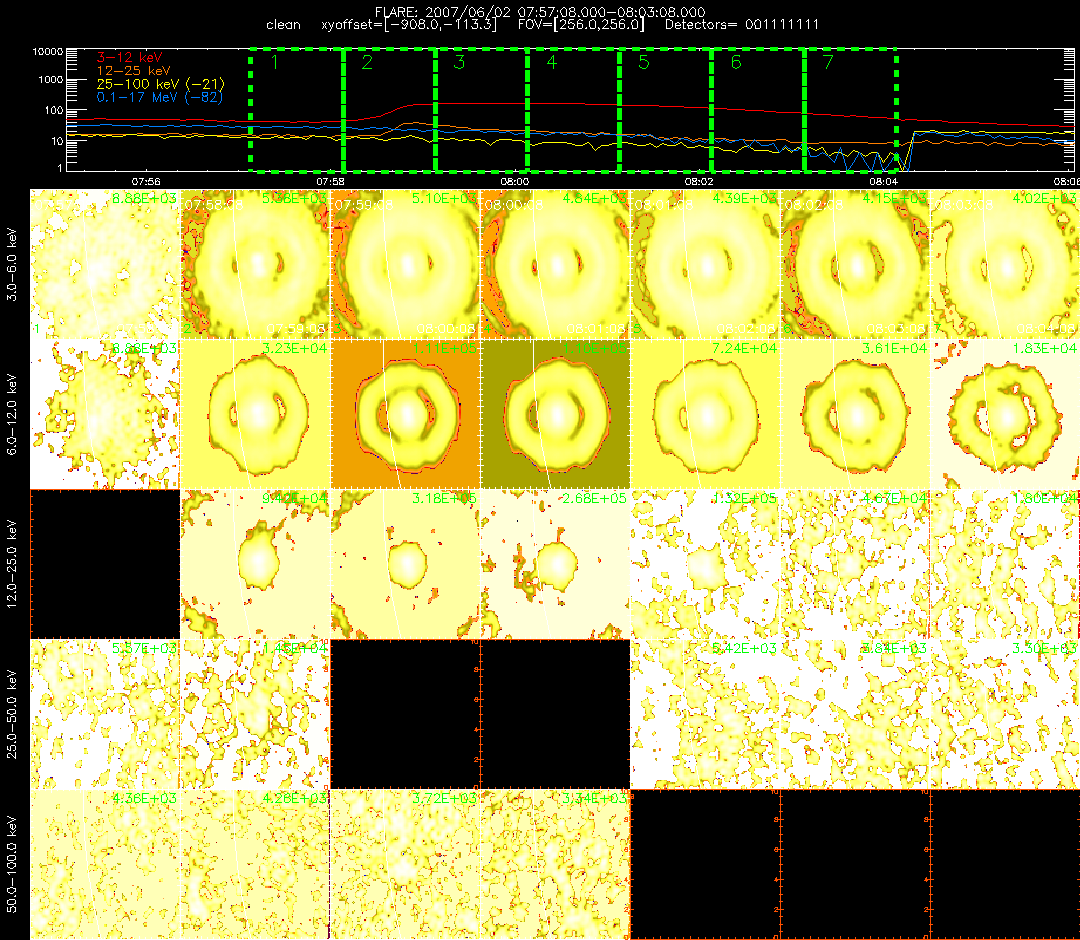The width and height of the screenshot is (1080, 940).
Task: Click the 08:04:08 end time in interval 7 image
Action: 1047,328
